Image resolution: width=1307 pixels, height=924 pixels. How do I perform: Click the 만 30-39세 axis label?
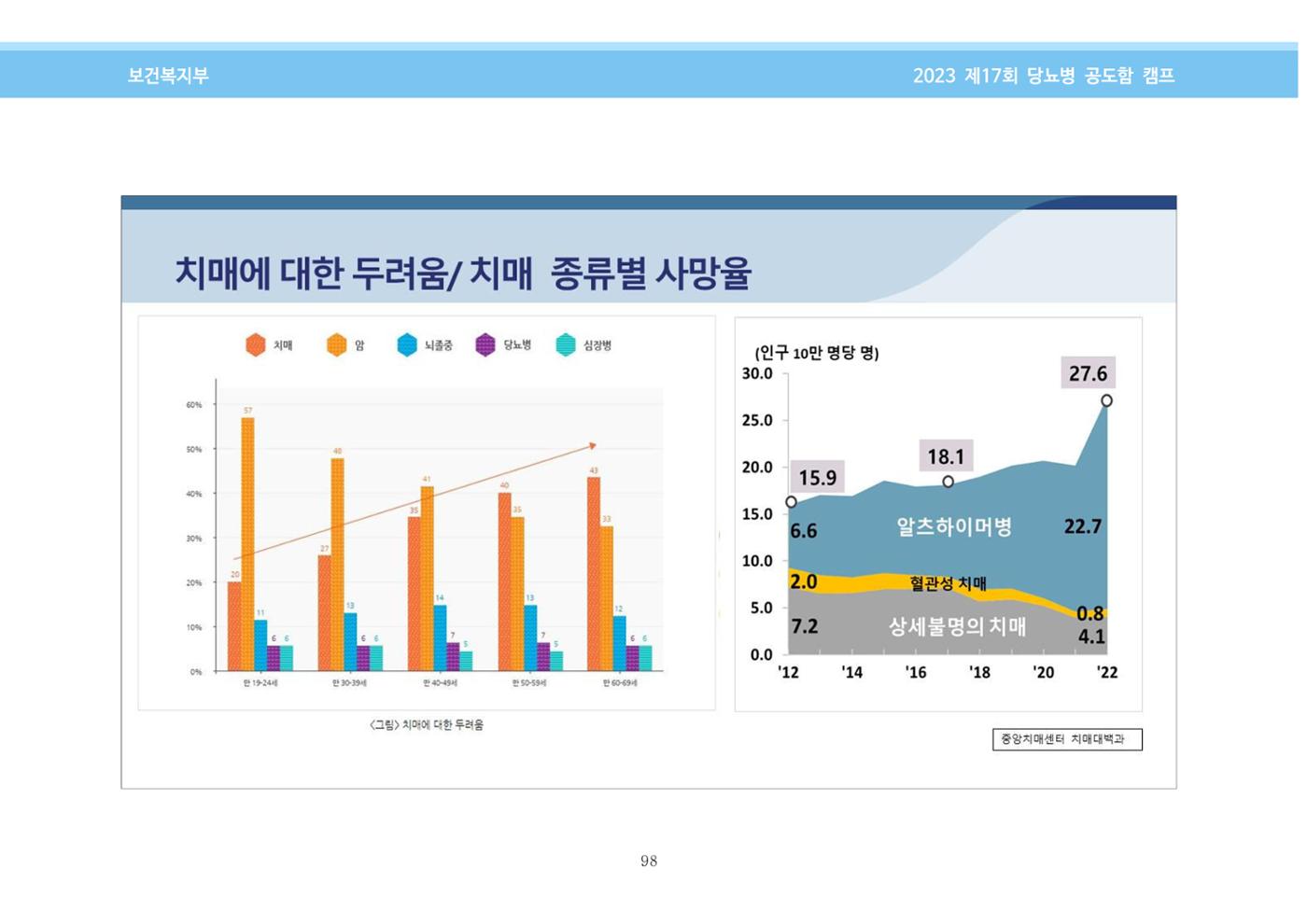coord(350,683)
